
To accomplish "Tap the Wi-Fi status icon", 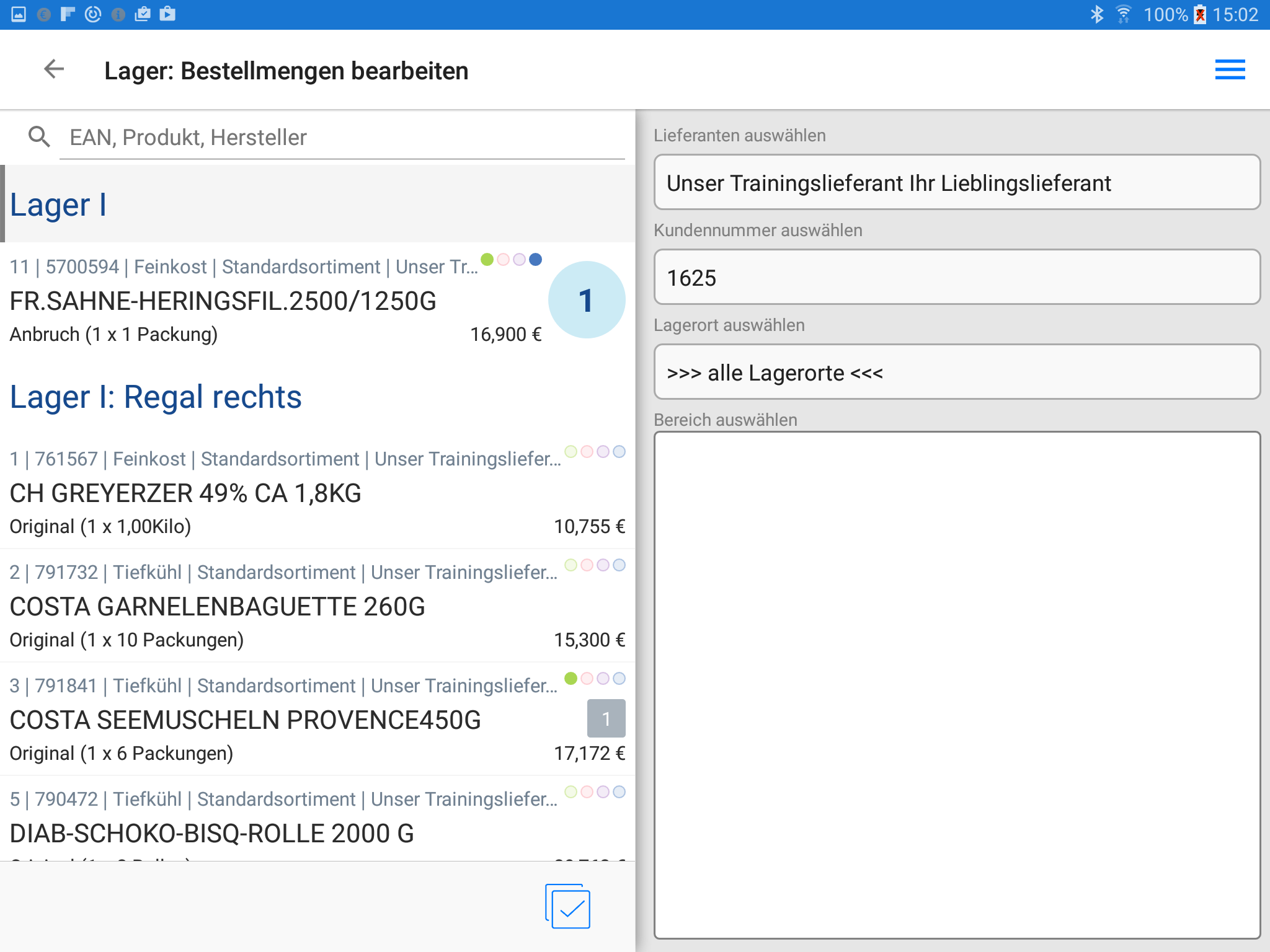I will [1123, 14].
